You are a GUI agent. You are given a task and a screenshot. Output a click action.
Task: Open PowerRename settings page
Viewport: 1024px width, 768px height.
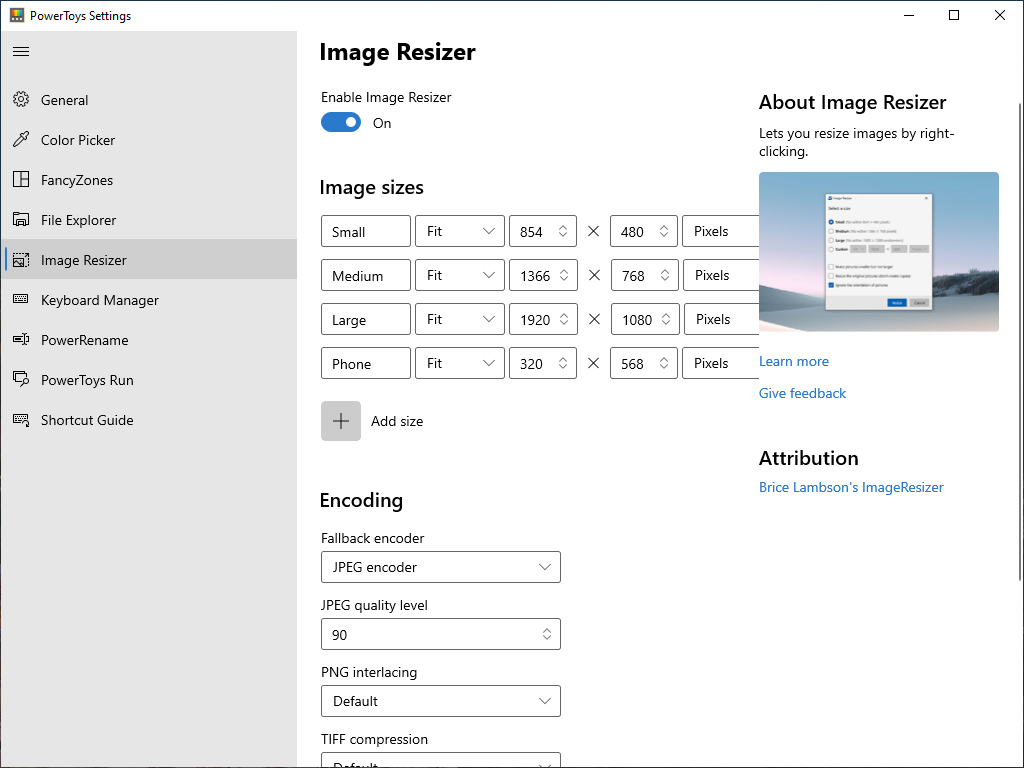(x=149, y=340)
